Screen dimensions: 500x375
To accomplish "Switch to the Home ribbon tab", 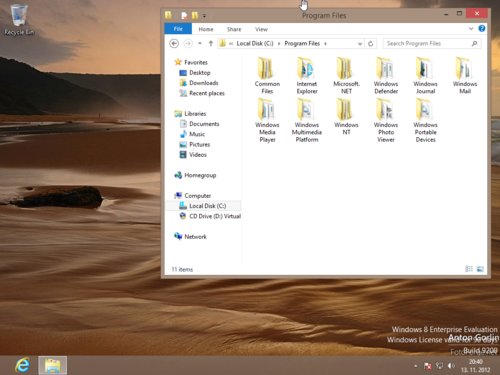I will 206,29.
